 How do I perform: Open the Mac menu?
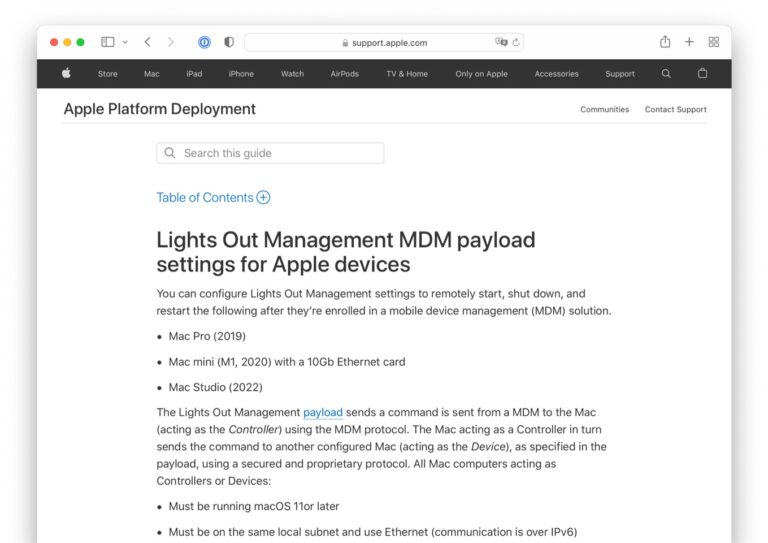click(x=152, y=74)
